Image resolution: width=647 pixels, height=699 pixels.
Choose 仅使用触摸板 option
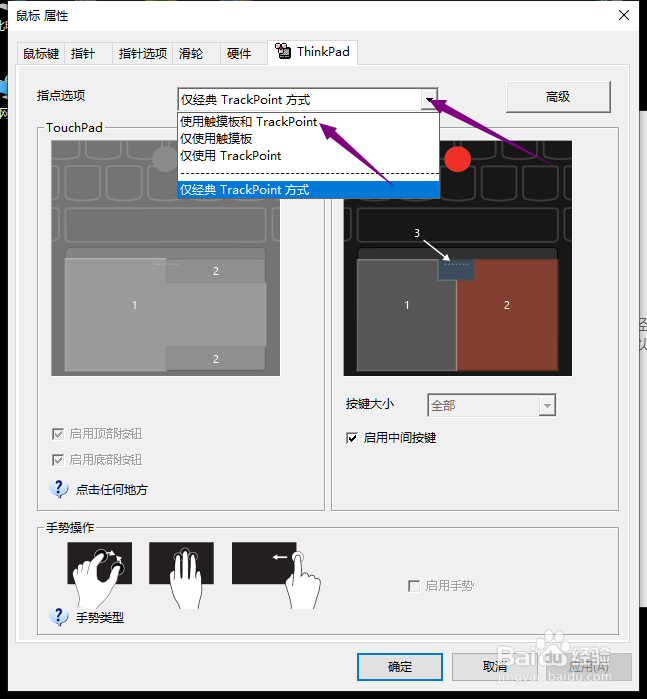[x=308, y=139]
